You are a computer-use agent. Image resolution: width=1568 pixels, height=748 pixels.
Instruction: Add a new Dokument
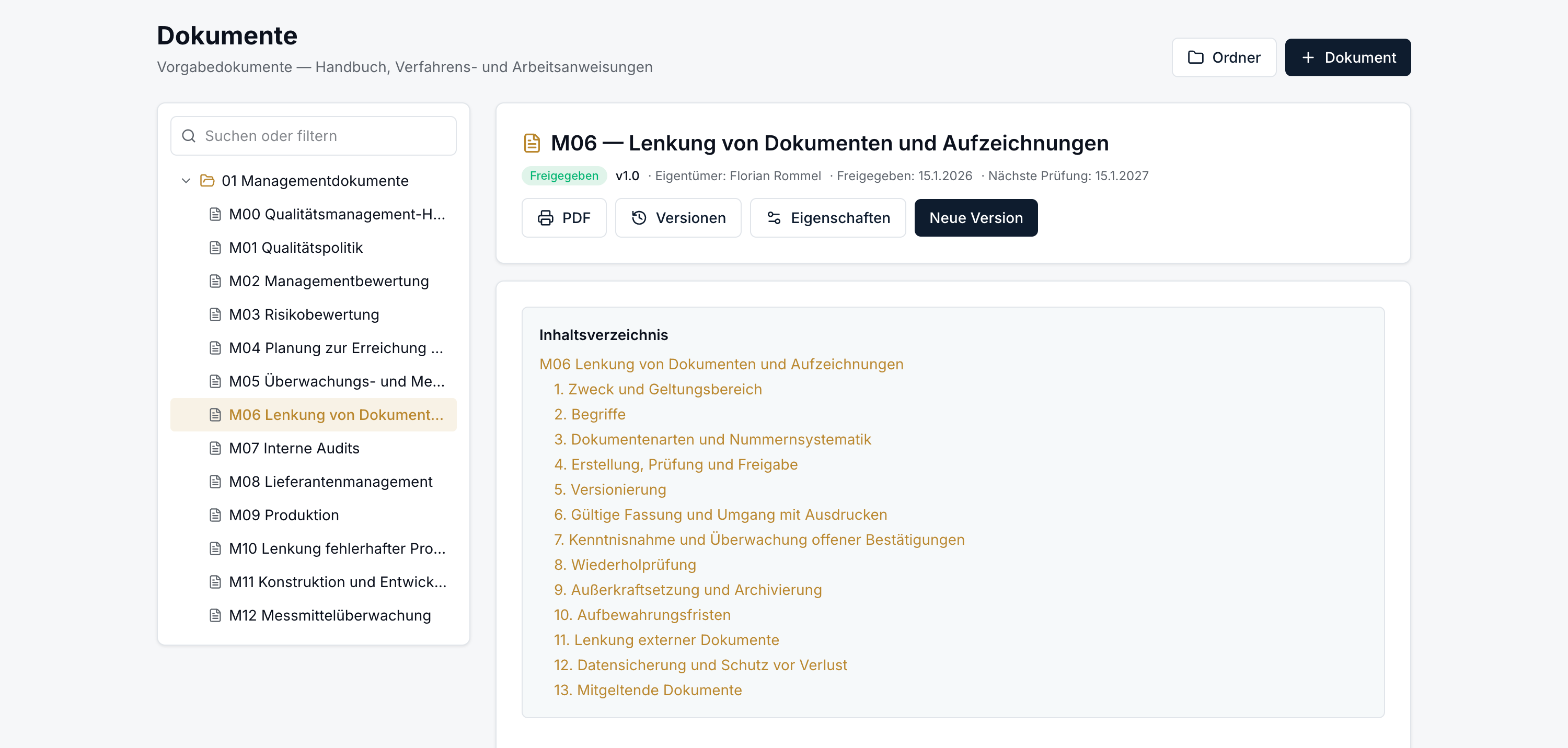coord(1348,58)
